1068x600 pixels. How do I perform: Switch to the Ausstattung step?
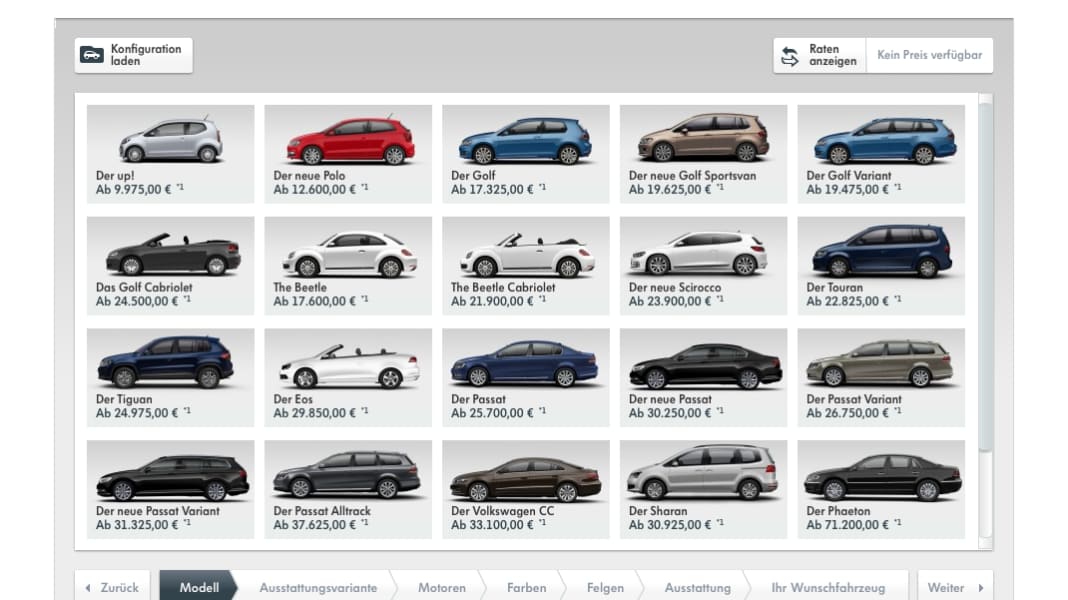click(697, 587)
